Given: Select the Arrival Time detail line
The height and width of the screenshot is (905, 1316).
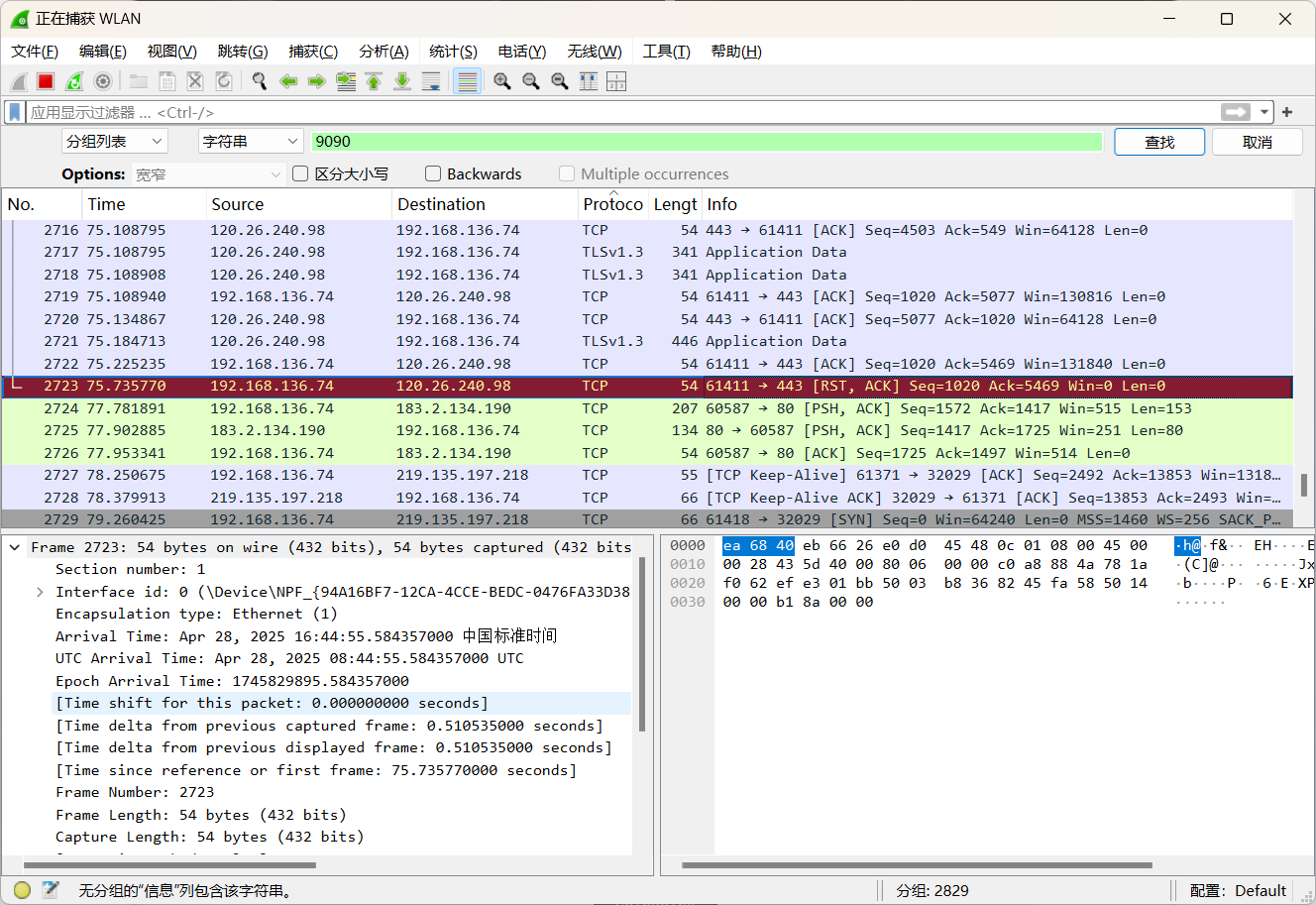Looking at the screenshot, I should [306, 636].
